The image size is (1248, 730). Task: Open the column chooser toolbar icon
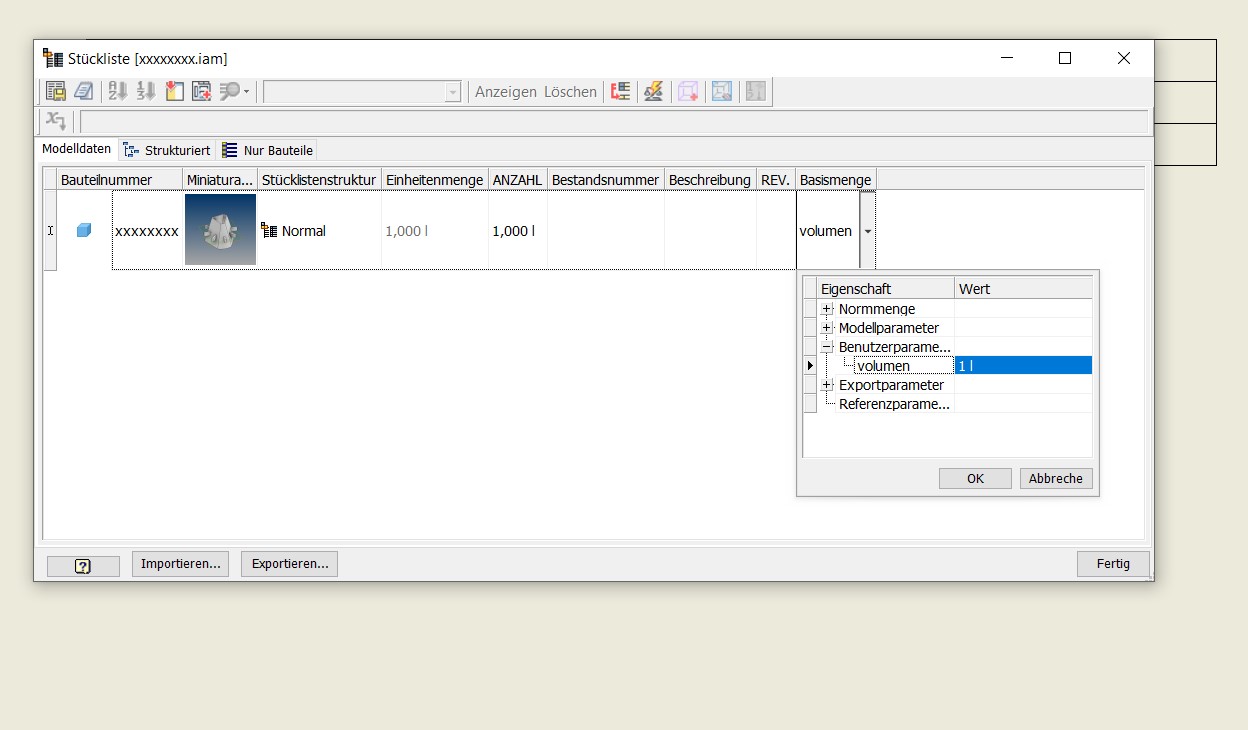[175, 91]
